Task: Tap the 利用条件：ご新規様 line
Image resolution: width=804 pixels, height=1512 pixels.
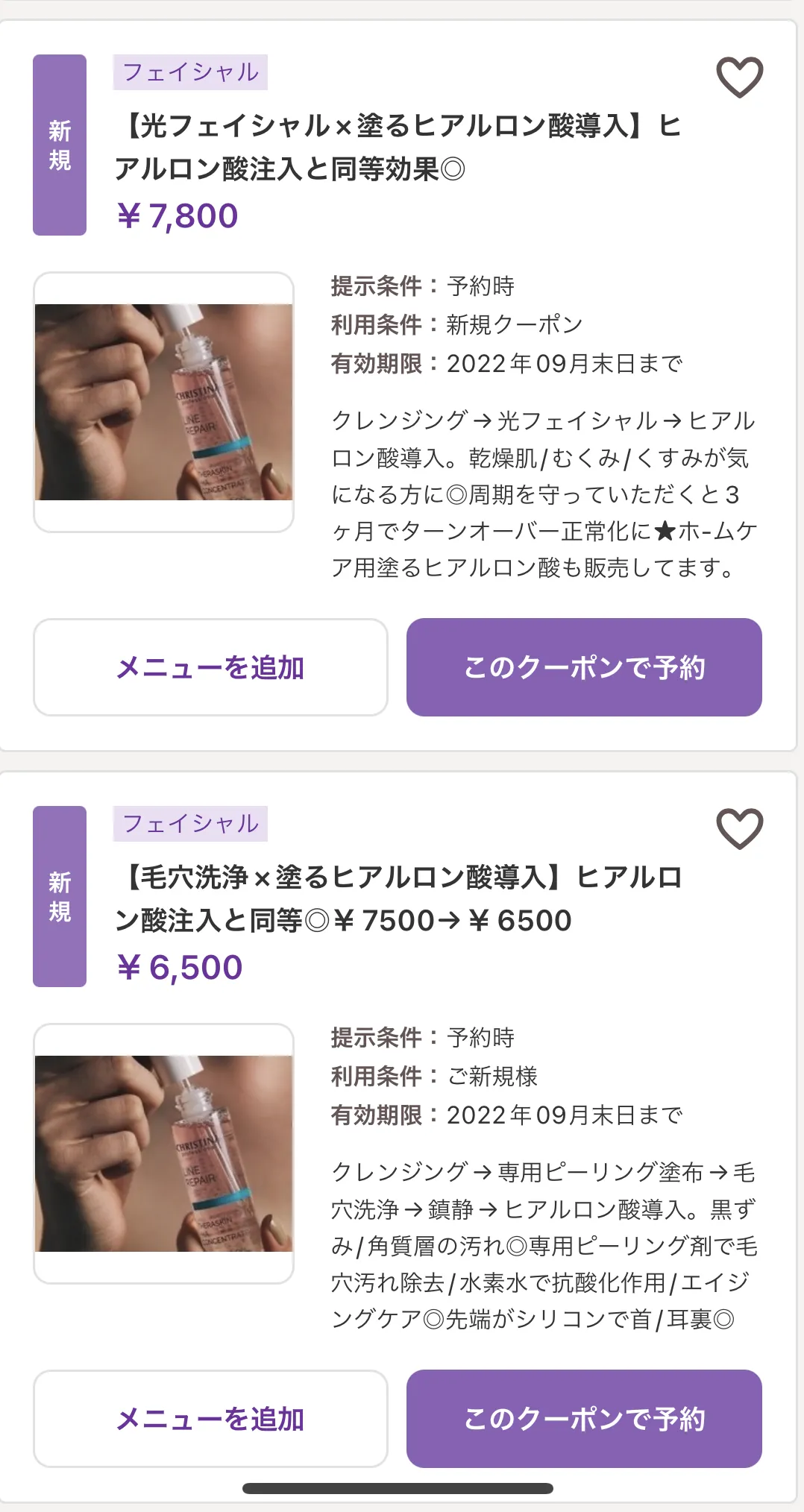Action: pyautogui.click(x=434, y=1077)
